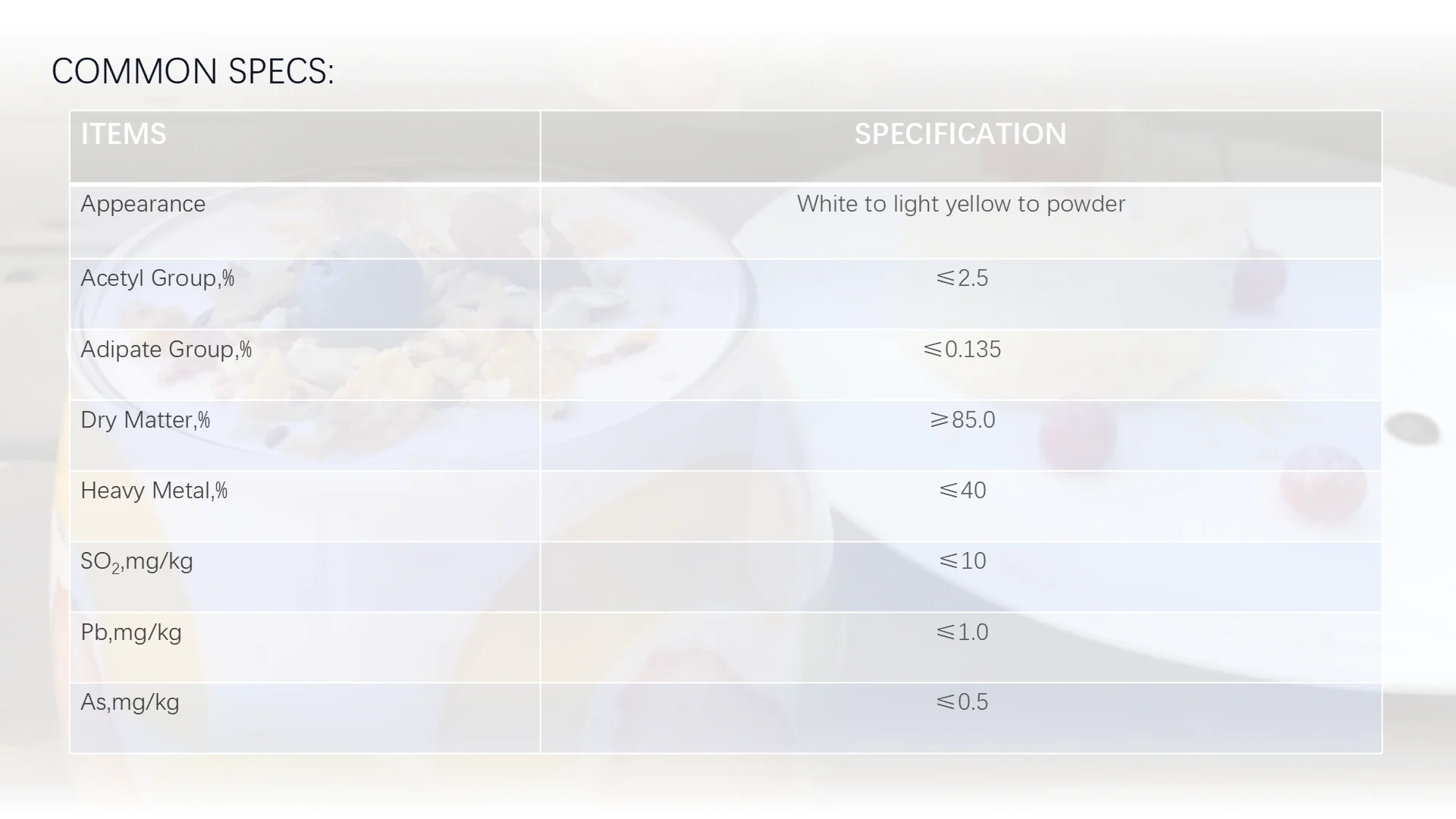Image resolution: width=1456 pixels, height=819 pixels.
Task: Select the Pb,mg/kg cell
Action: [x=131, y=632]
